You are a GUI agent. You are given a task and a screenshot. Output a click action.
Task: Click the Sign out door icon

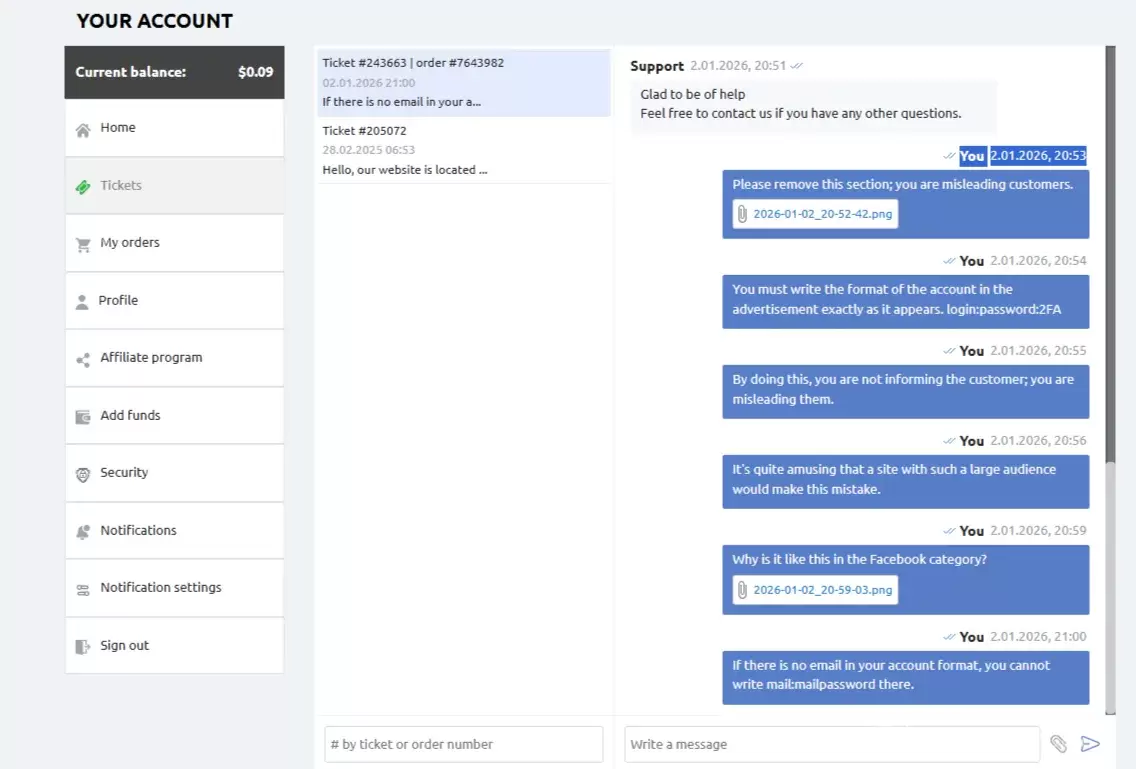pos(83,646)
